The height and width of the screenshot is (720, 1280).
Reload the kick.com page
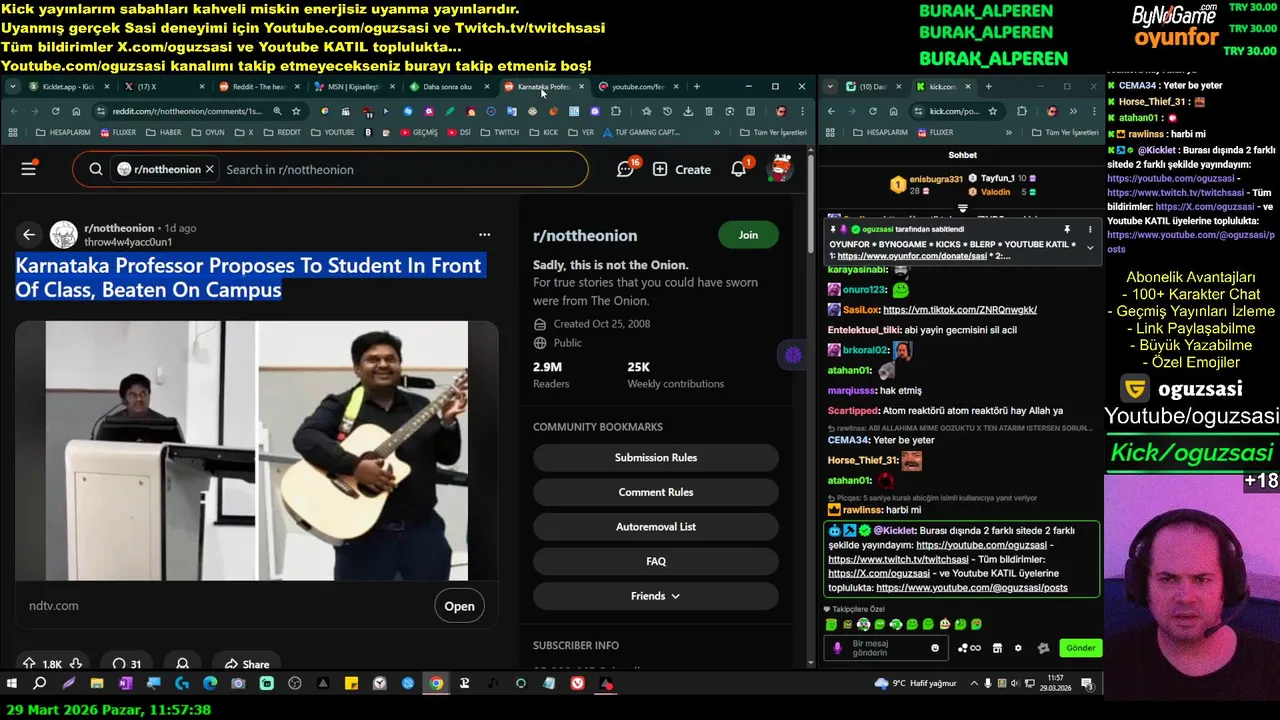click(874, 111)
